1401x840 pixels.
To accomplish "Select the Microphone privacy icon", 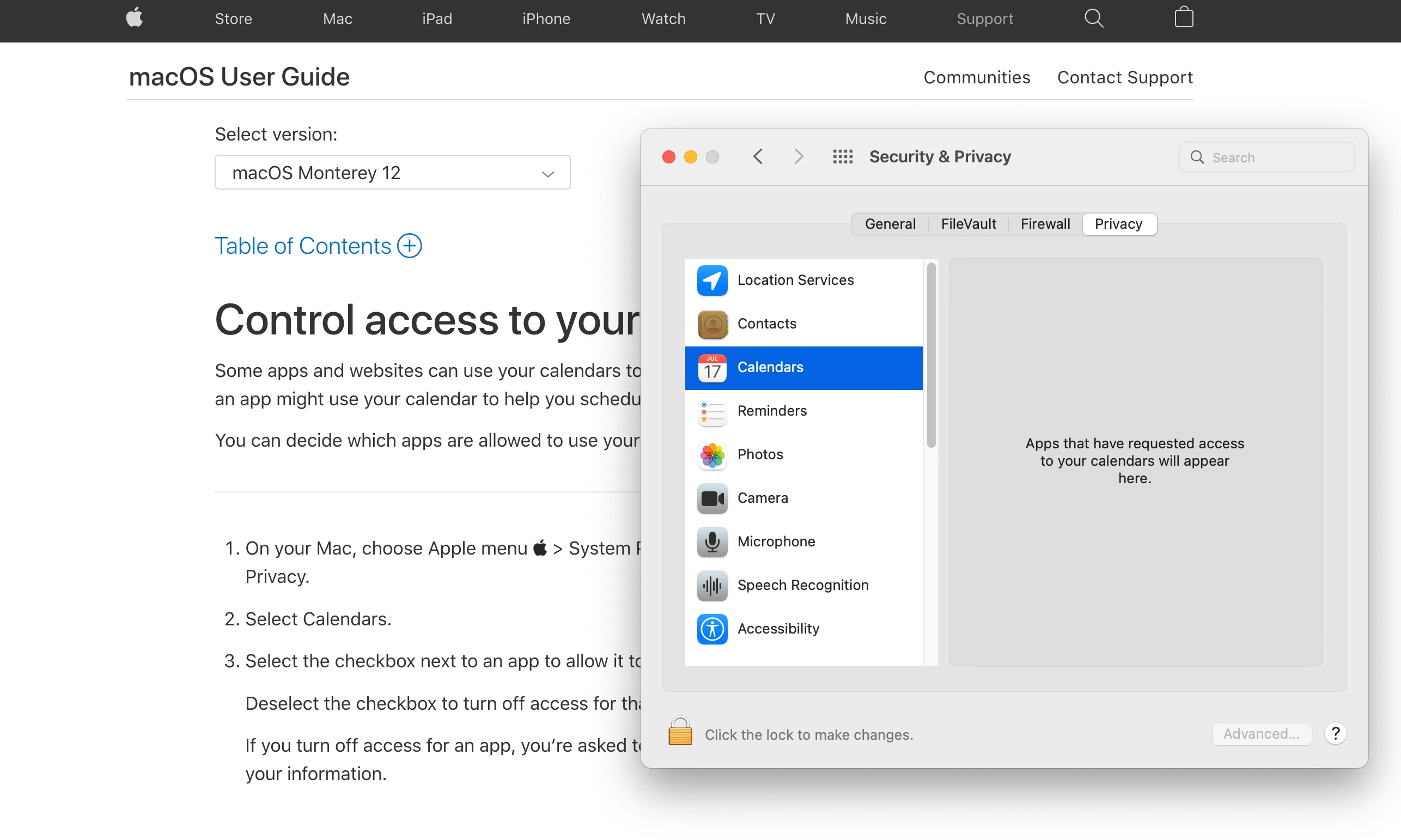I will [x=712, y=541].
